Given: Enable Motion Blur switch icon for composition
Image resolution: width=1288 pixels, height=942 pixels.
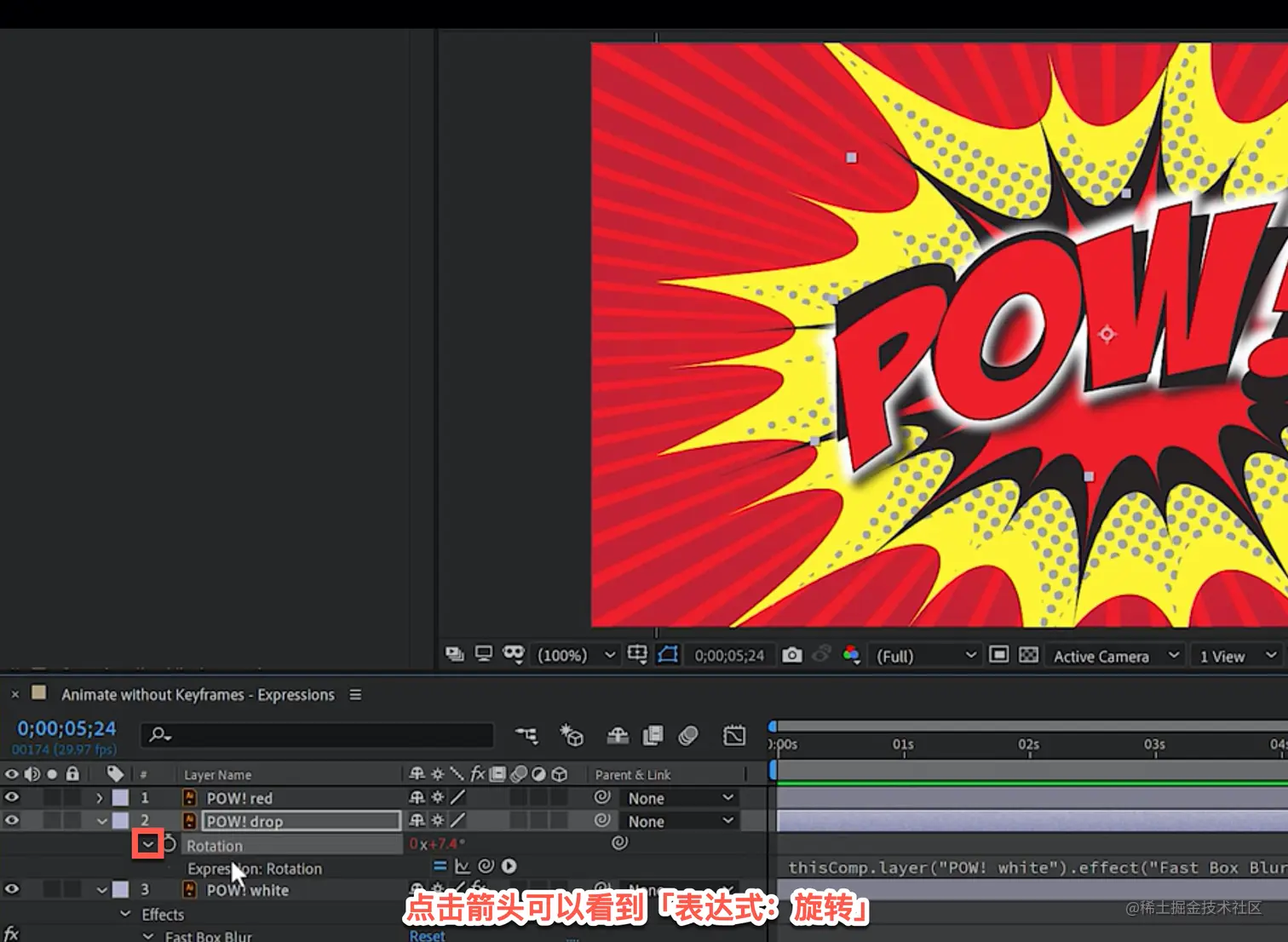Looking at the screenshot, I should [x=688, y=735].
